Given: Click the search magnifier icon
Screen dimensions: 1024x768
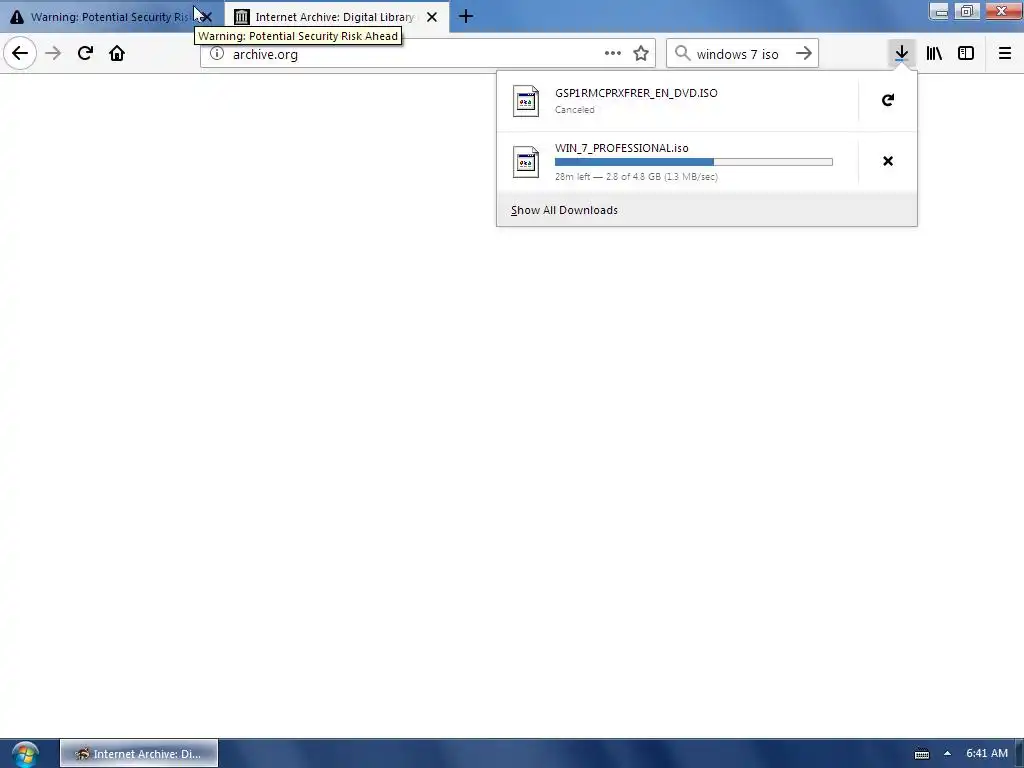Looking at the screenshot, I should click(682, 53).
